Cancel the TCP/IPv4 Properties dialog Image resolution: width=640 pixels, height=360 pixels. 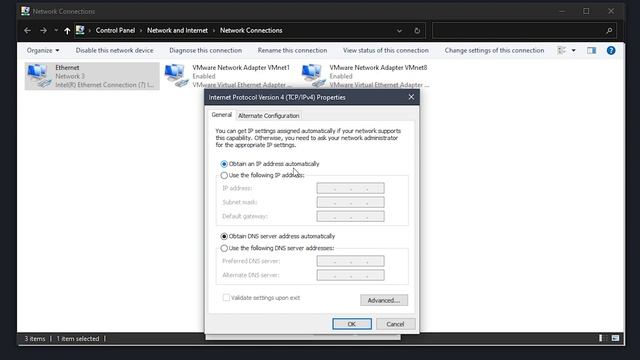(395, 324)
